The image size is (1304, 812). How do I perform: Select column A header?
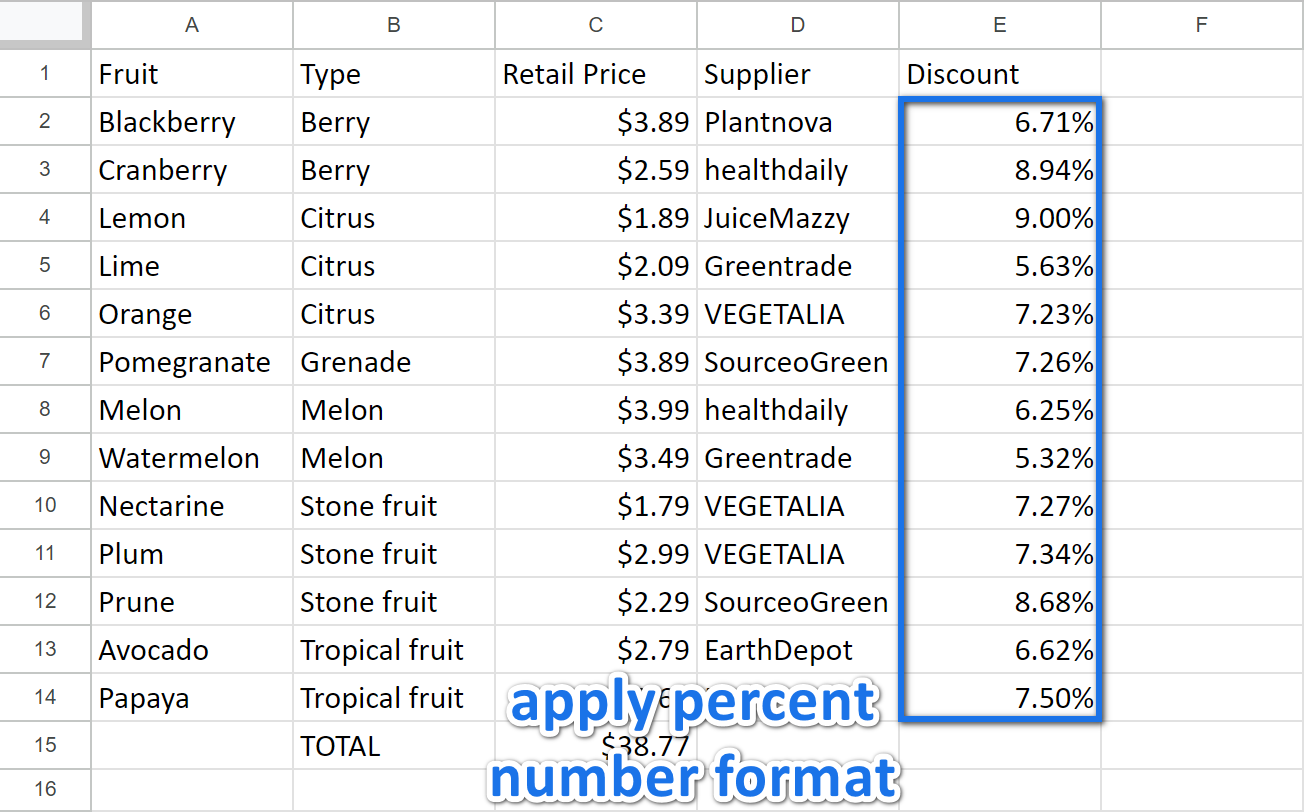[192, 25]
